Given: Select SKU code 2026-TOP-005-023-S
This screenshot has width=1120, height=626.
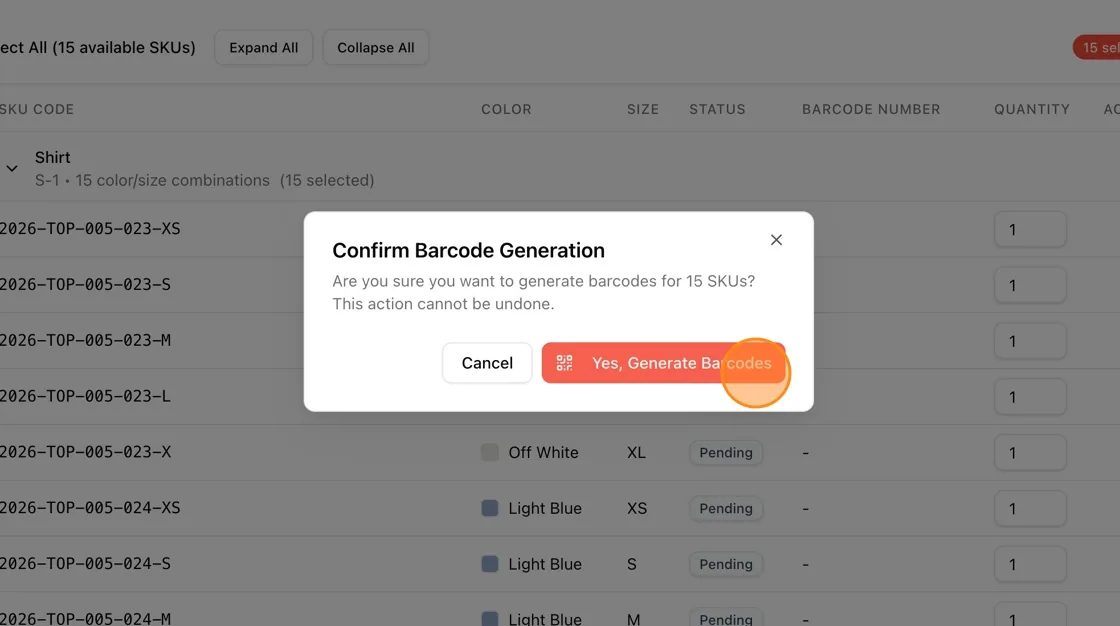Looking at the screenshot, I should click(85, 284).
